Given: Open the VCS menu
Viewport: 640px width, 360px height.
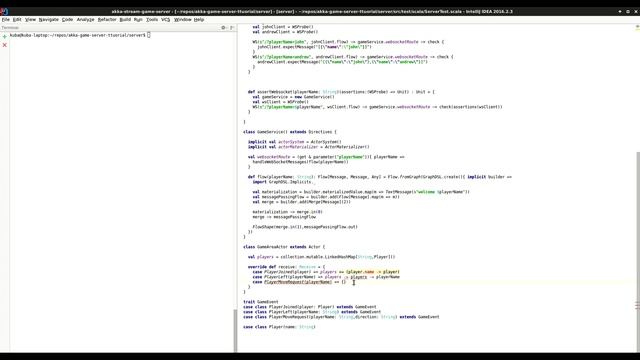Looking at the screenshot, I should [x=165, y=20].
